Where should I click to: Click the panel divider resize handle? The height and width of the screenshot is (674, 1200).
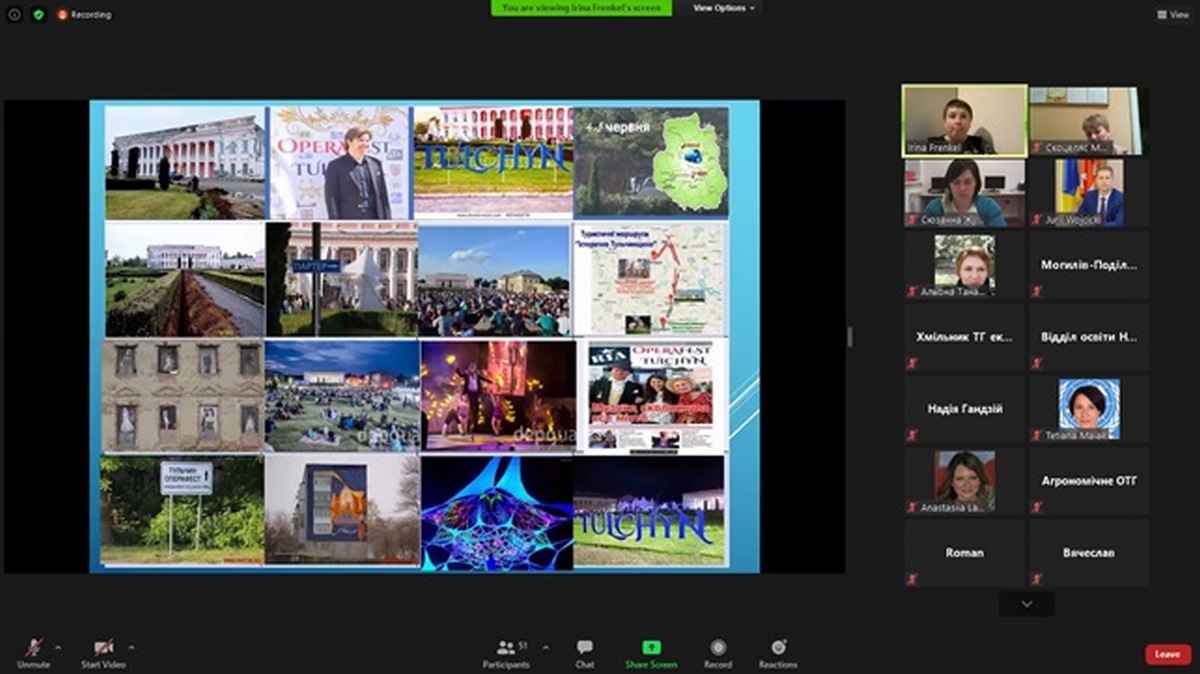tap(850, 336)
